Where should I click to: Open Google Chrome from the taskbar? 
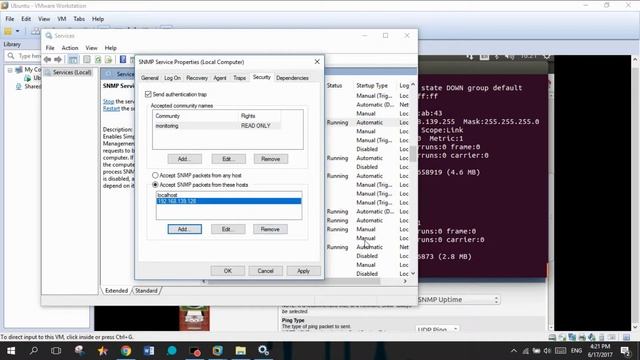[126, 351]
